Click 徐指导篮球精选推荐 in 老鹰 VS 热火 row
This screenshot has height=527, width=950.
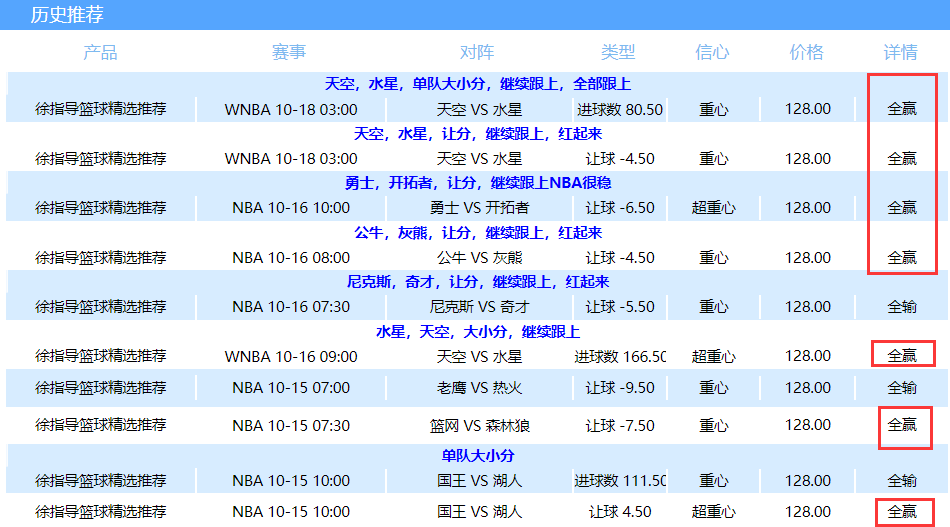tap(101, 388)
